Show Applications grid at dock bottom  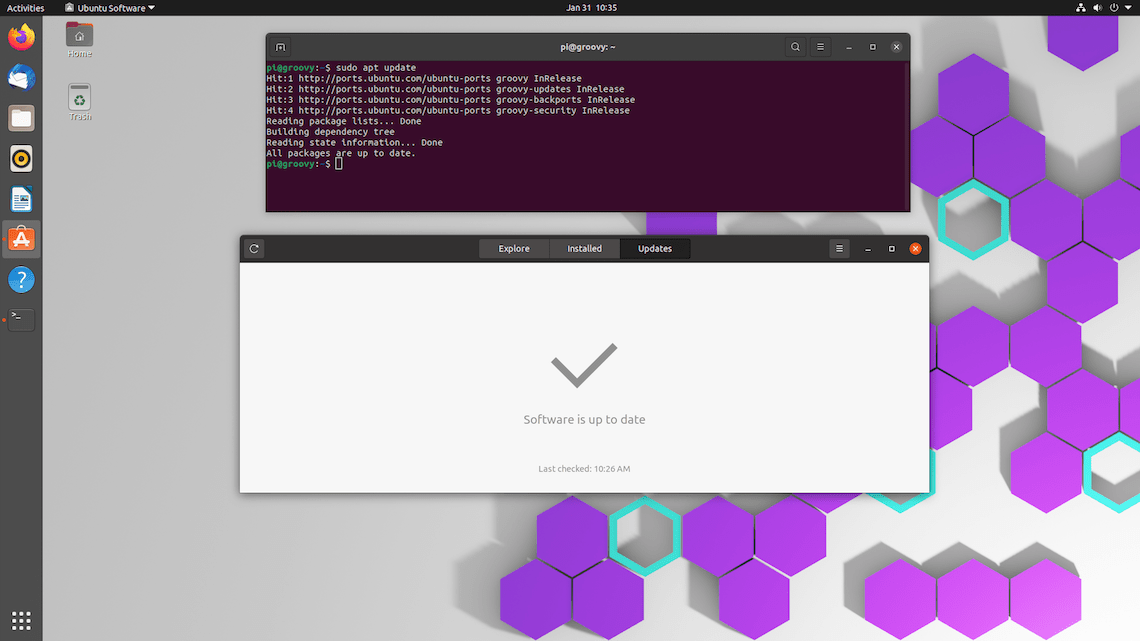pyautogui.click(x=21, y=620)
